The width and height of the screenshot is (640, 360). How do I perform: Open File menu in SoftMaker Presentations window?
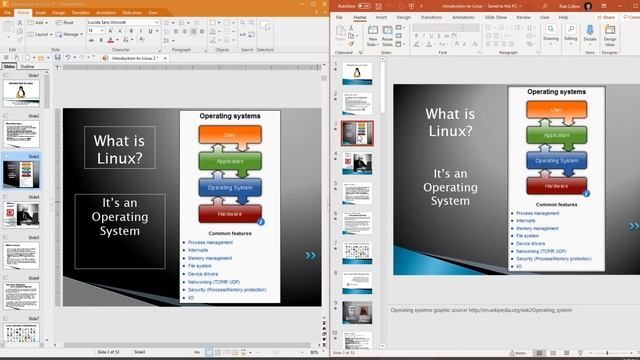coord(7,13)
